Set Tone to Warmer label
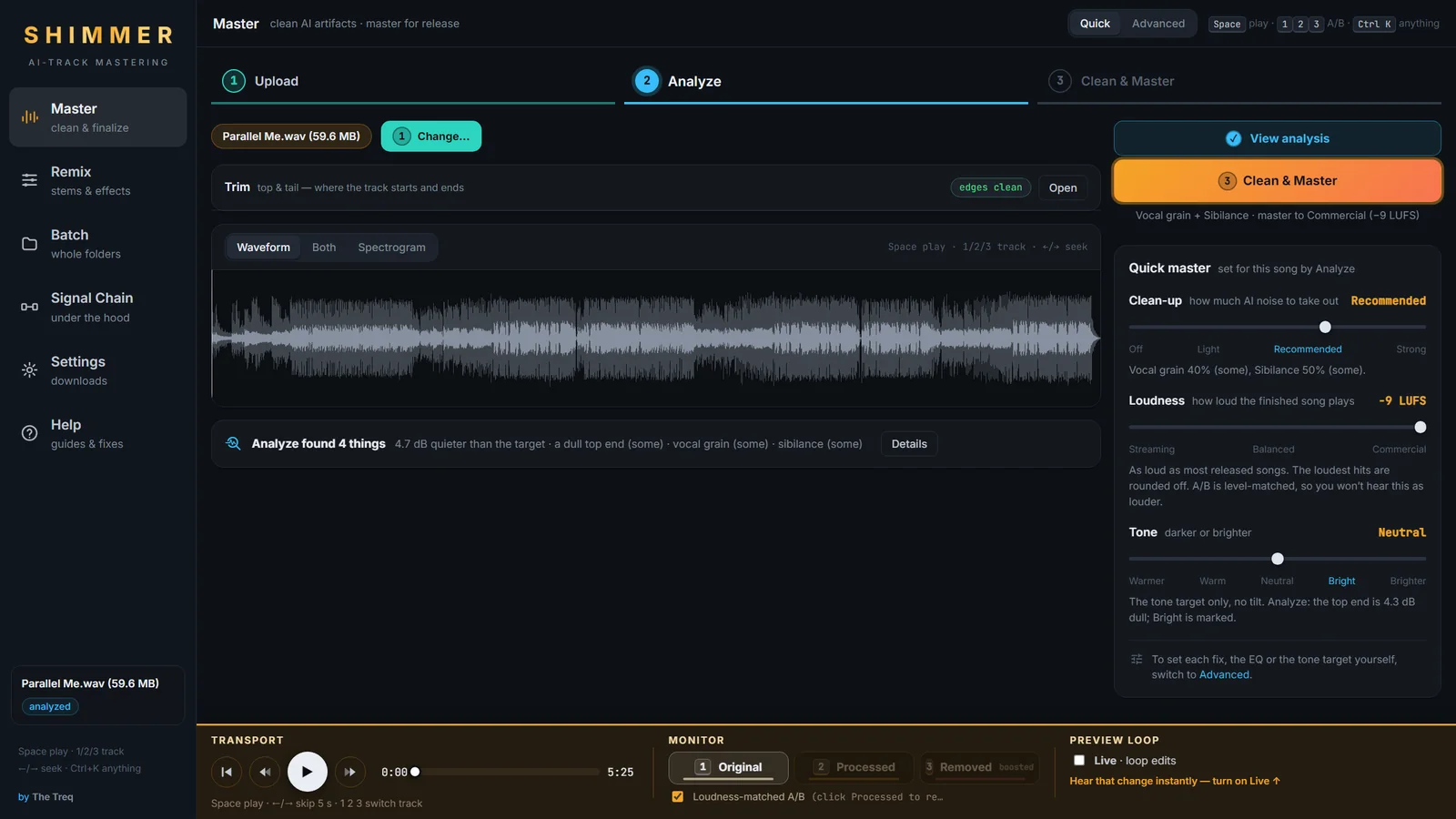The width and height of the screenshot is (1456, 819). pos(1147,581)
